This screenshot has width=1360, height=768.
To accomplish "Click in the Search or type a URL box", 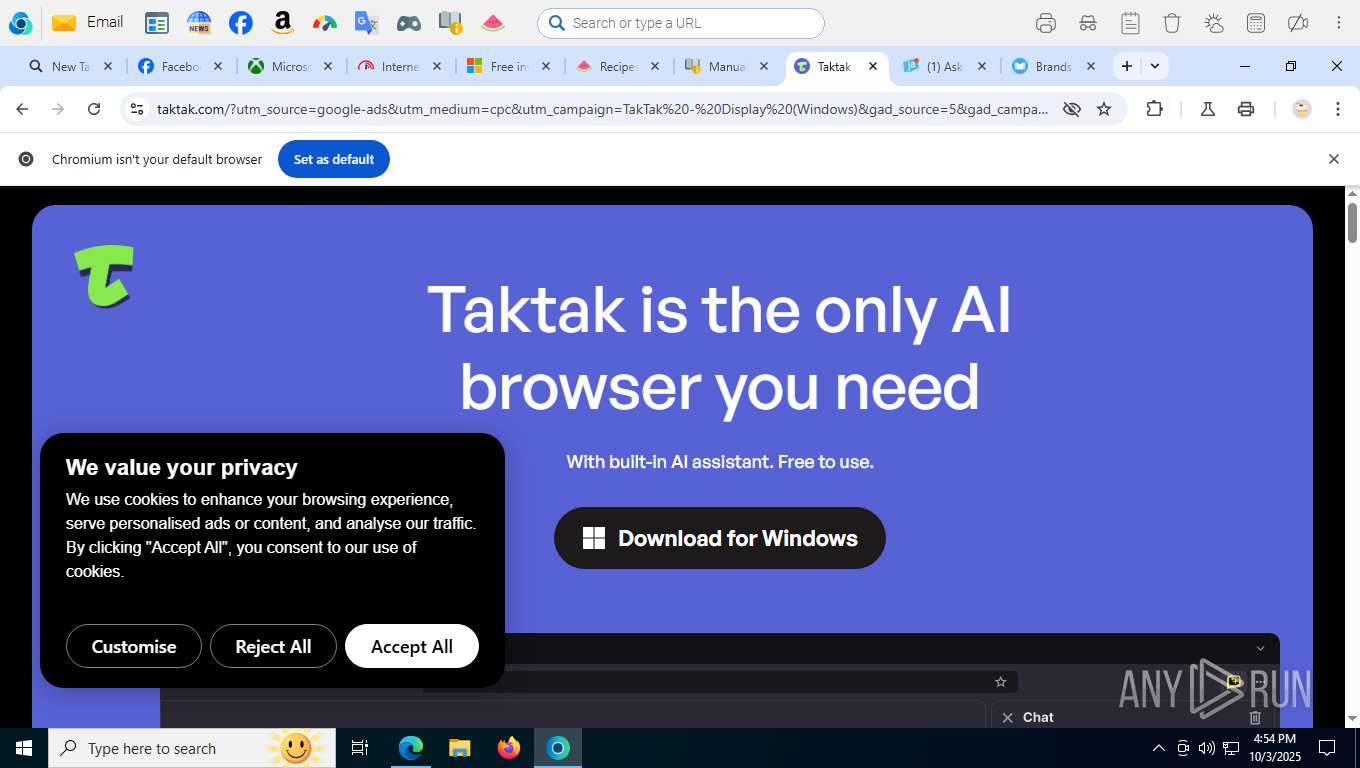I will tap(681, 23).
